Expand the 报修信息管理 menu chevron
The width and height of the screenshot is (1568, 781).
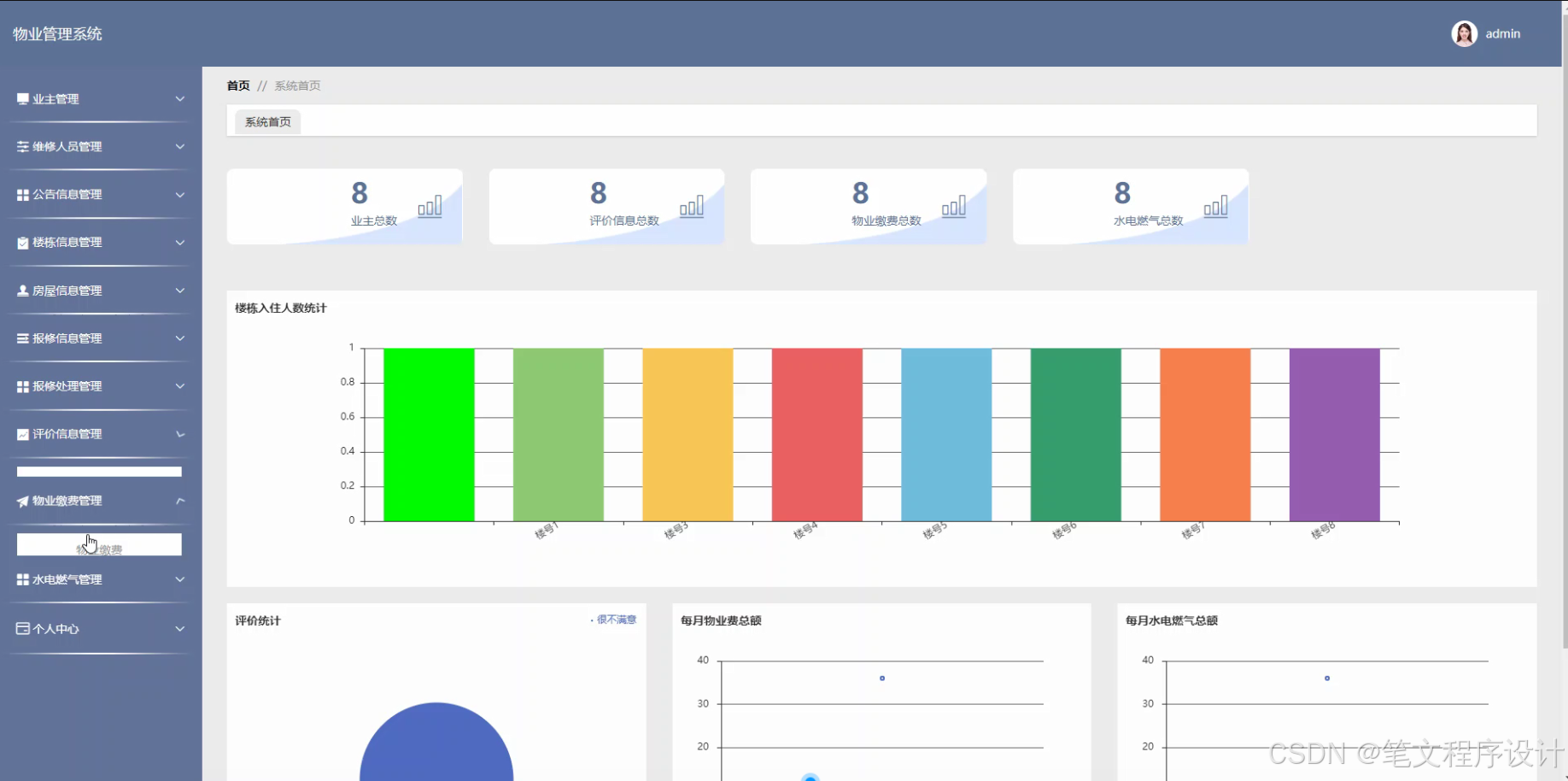180,338
